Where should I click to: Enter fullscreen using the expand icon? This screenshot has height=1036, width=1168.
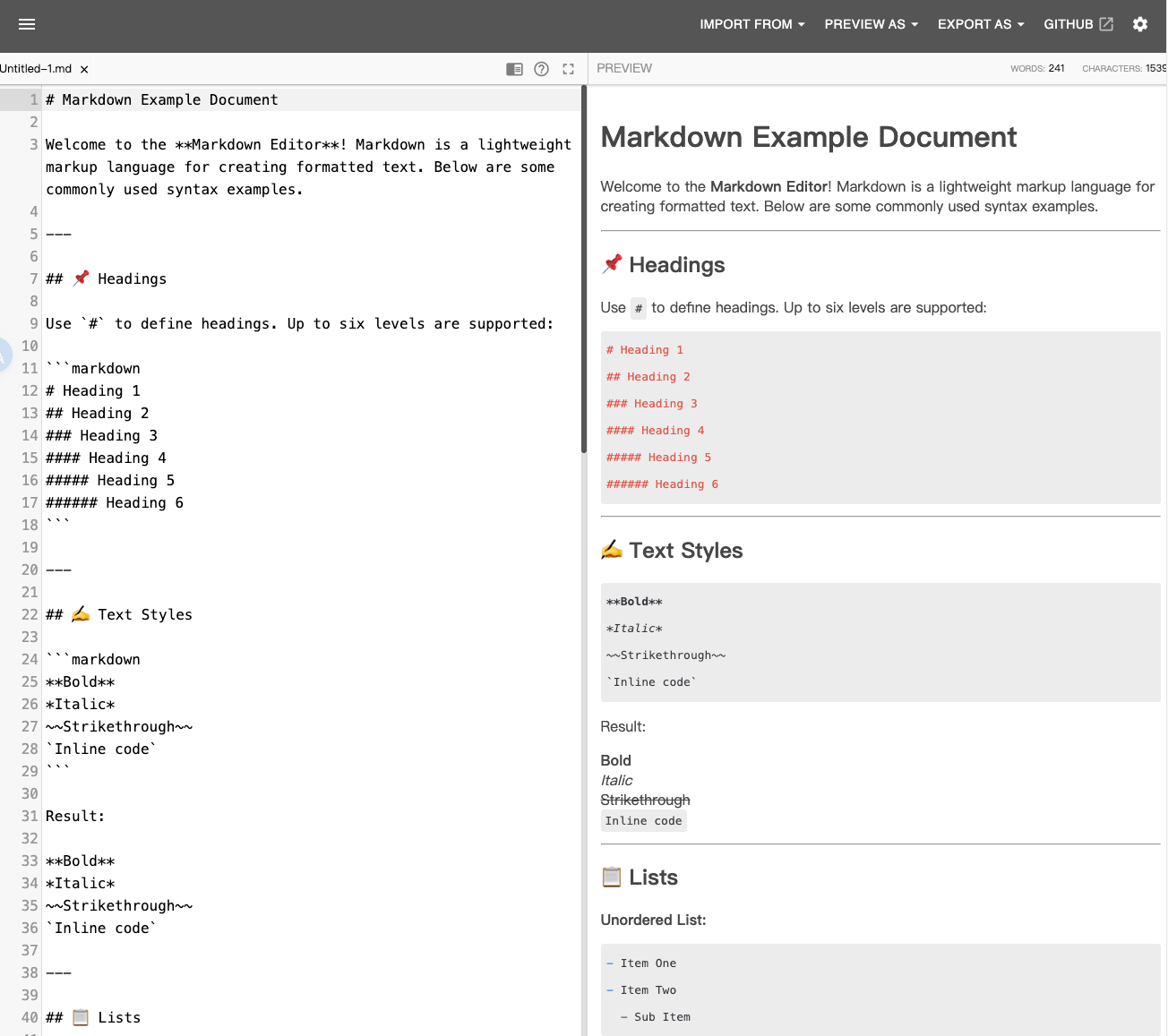[x=568, y=68]
